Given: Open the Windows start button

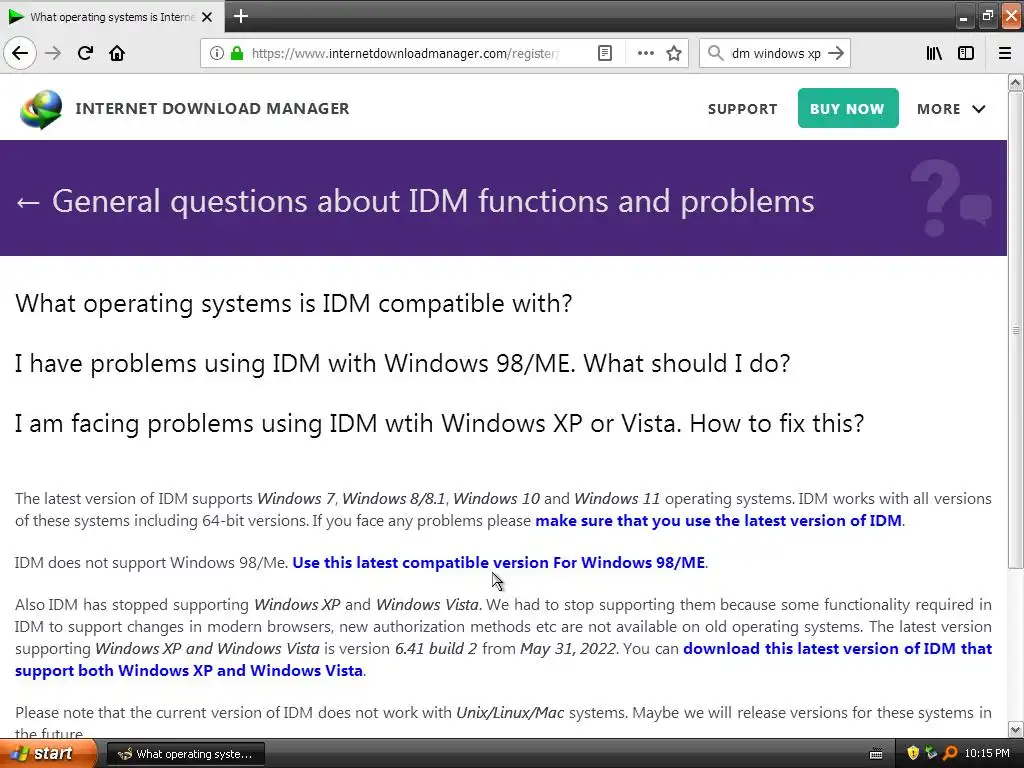Looking at the screenshot, I should pyautogui.click(x=48, y=753).
